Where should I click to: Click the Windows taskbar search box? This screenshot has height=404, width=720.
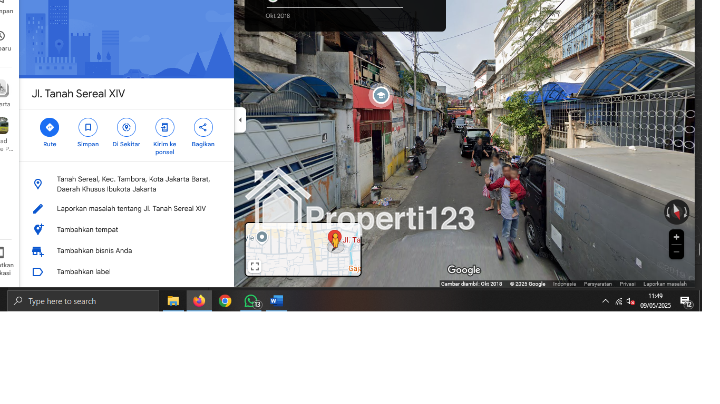[x=84, y=301]
